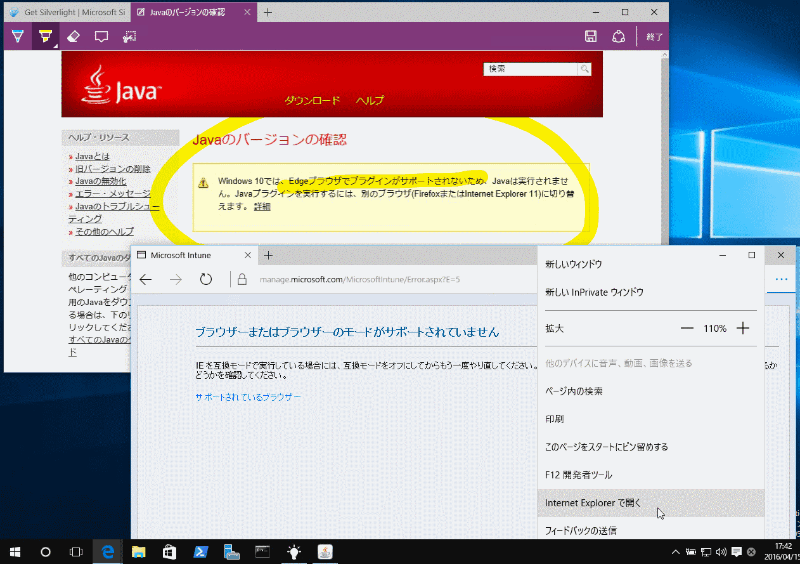Open Java icon on taskbar
Viewport: 800px width, 564px height.
[x=325, y=552]
